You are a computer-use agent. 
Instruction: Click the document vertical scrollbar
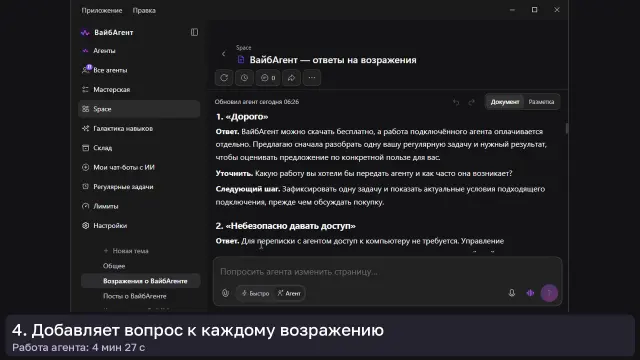[x=567, y=128]
